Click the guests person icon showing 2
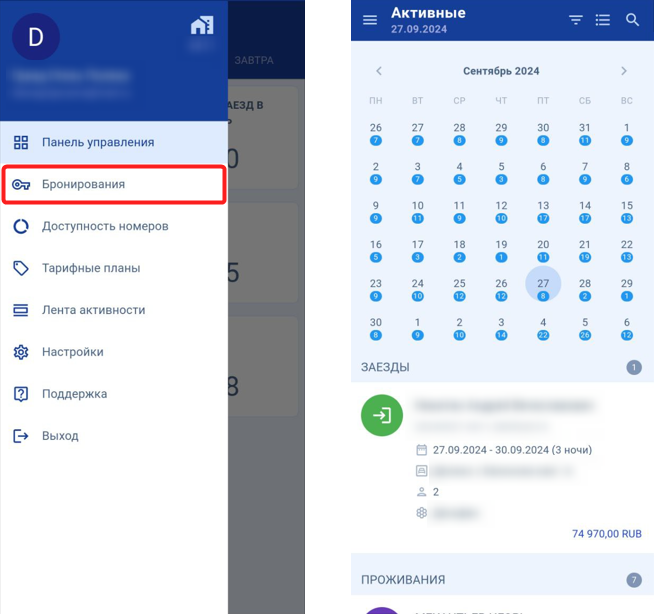The height and width of the screenshot is (614, 654). coord(421,492)
